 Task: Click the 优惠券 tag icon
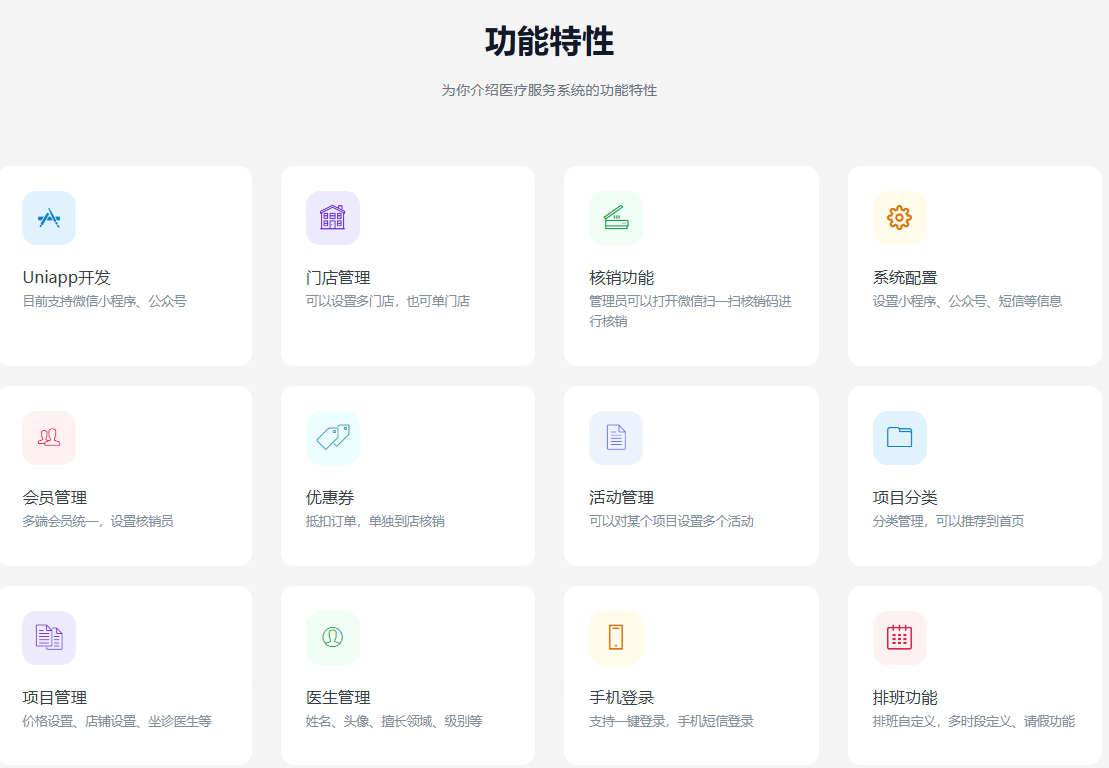coord(332,438)
